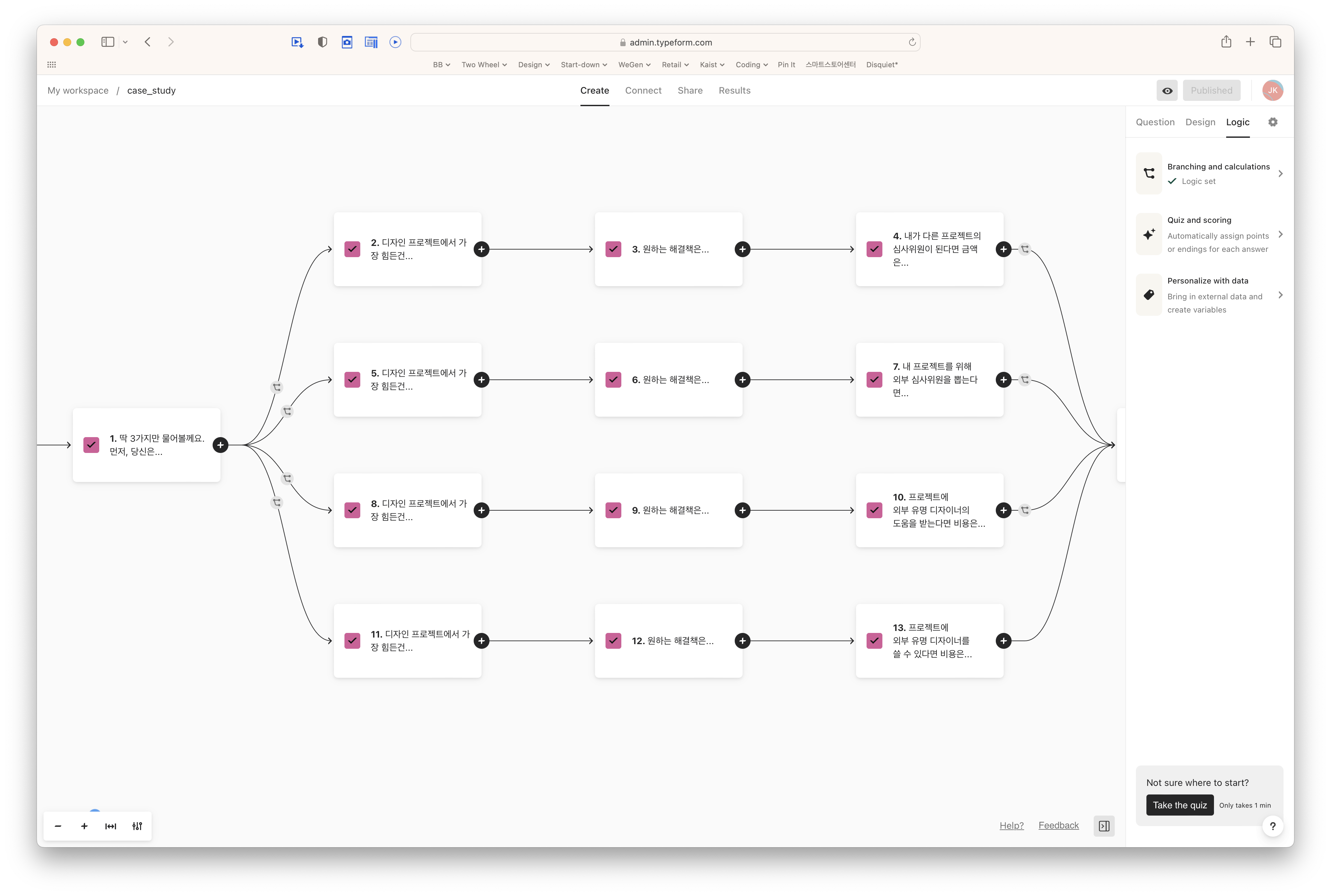Open the Feedback link
The height and width of the screenshot is (896, 1331).
[1058, 825]
